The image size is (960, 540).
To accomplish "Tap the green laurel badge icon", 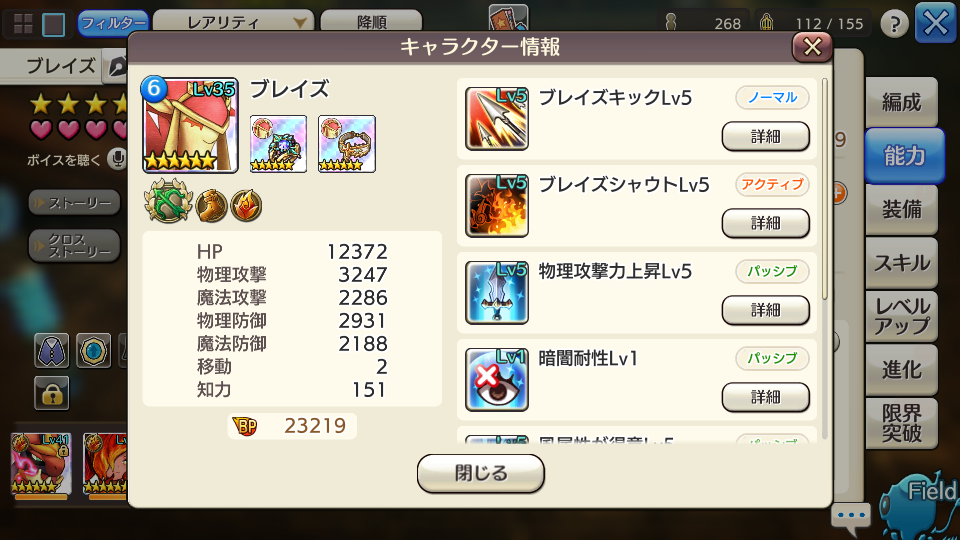I will [x=168, y=201].
